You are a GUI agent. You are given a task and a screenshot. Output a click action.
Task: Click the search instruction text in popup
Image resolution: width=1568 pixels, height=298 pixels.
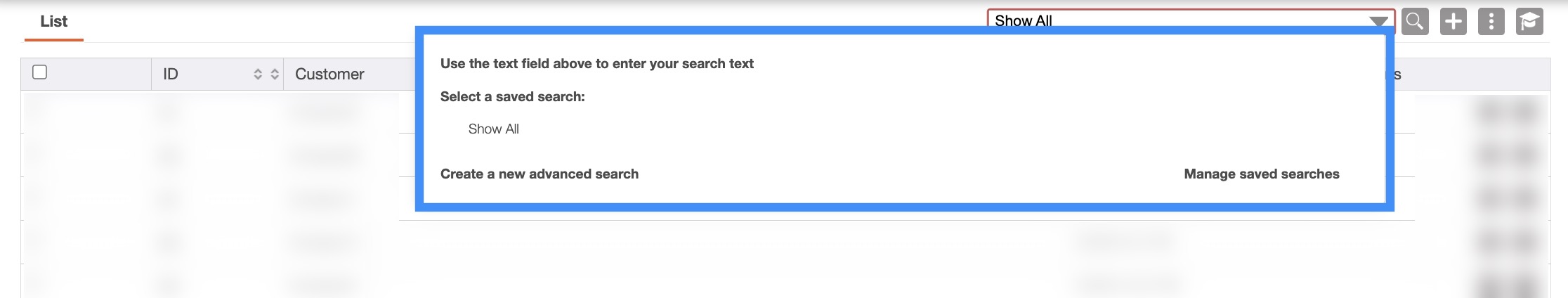(596, 63)
